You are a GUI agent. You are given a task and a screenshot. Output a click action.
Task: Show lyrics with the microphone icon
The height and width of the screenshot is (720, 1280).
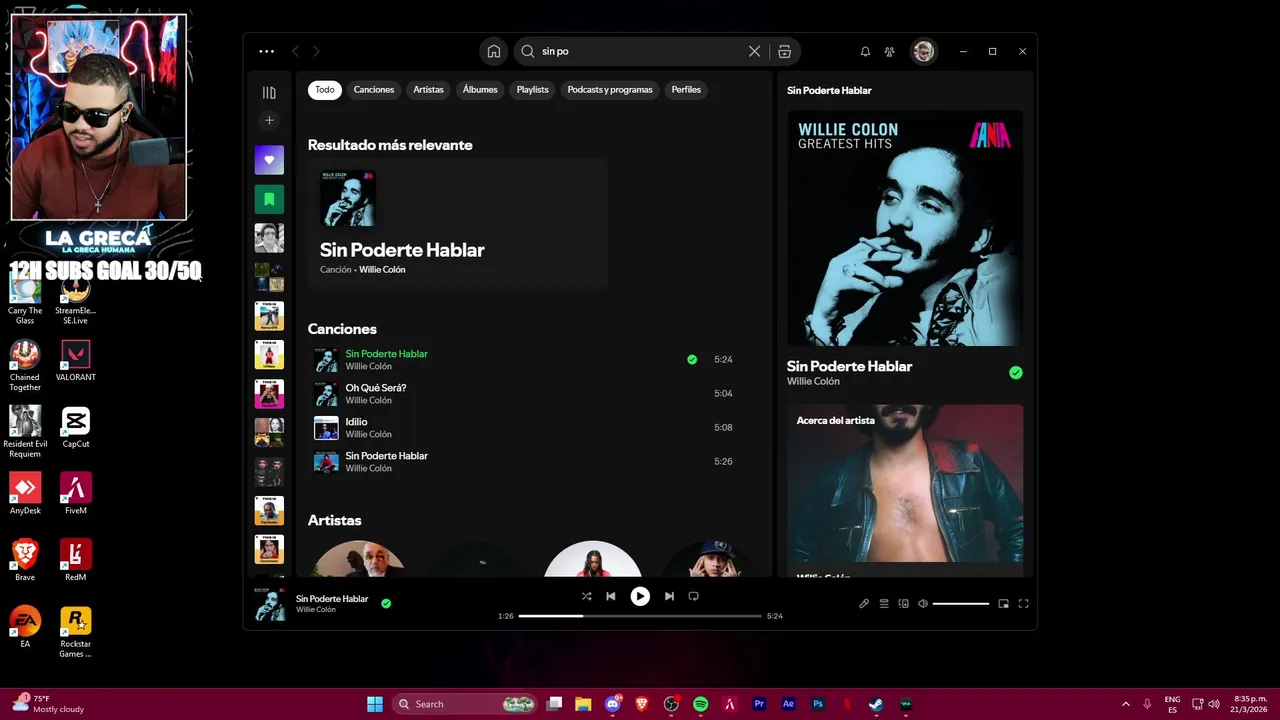click(x=864, y=604)
